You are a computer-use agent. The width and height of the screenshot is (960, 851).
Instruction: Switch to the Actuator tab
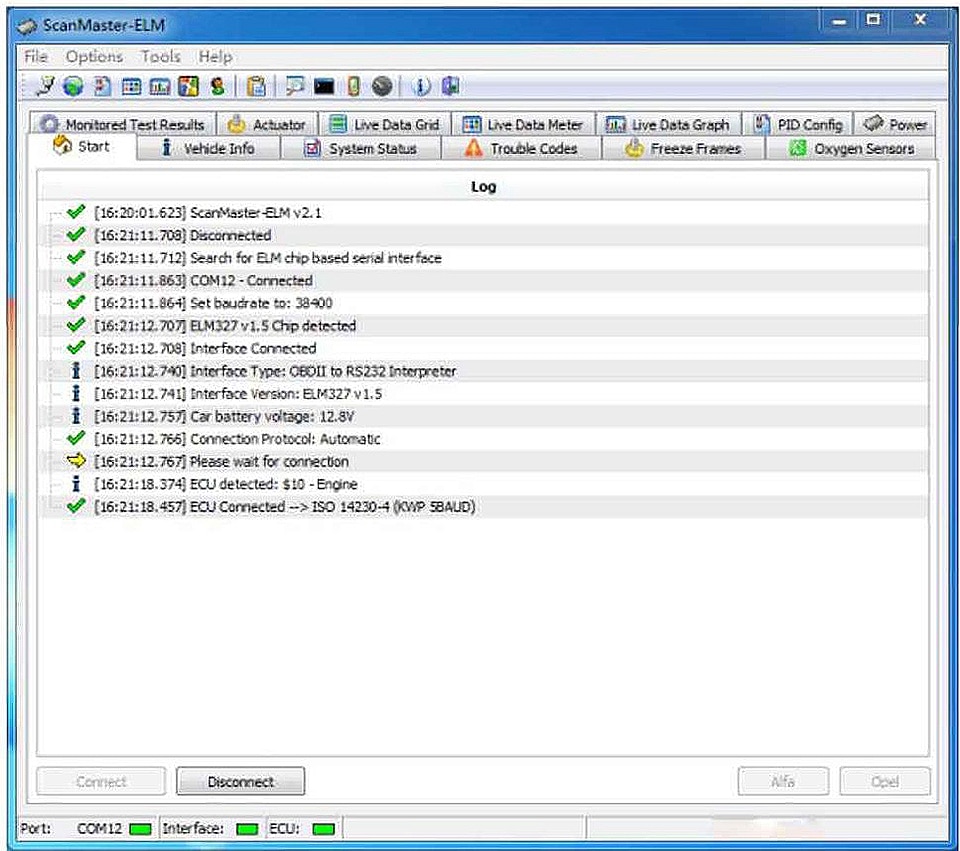tap(268, 124)
